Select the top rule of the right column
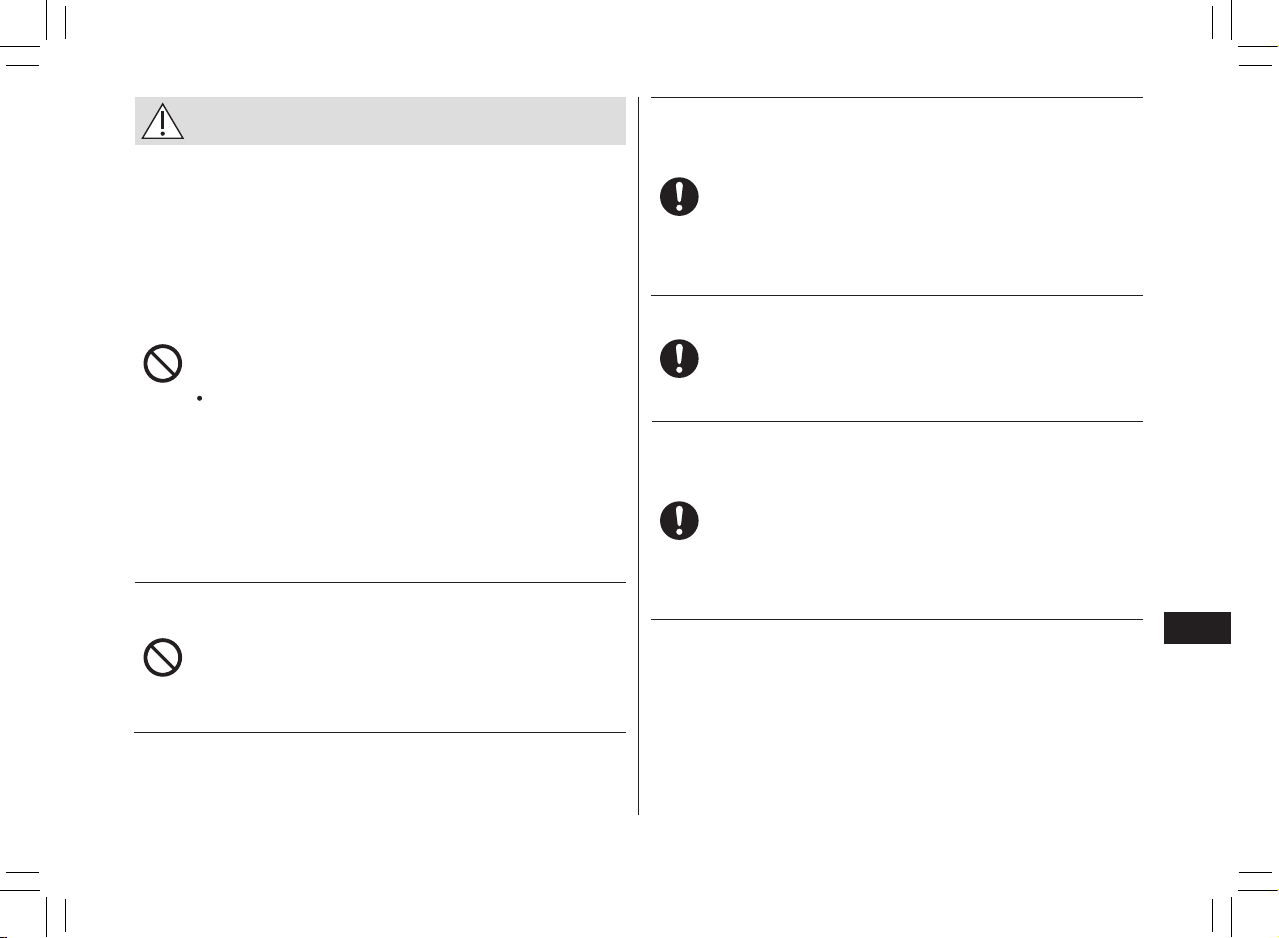This screenshot has width=1279, height=938. [897, 97]
